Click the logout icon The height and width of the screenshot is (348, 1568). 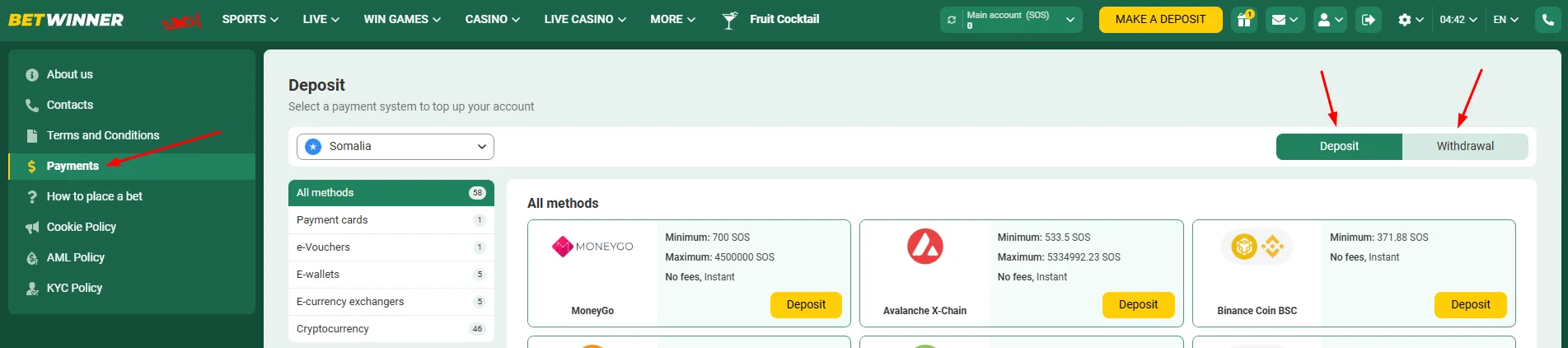(1369, 20)
